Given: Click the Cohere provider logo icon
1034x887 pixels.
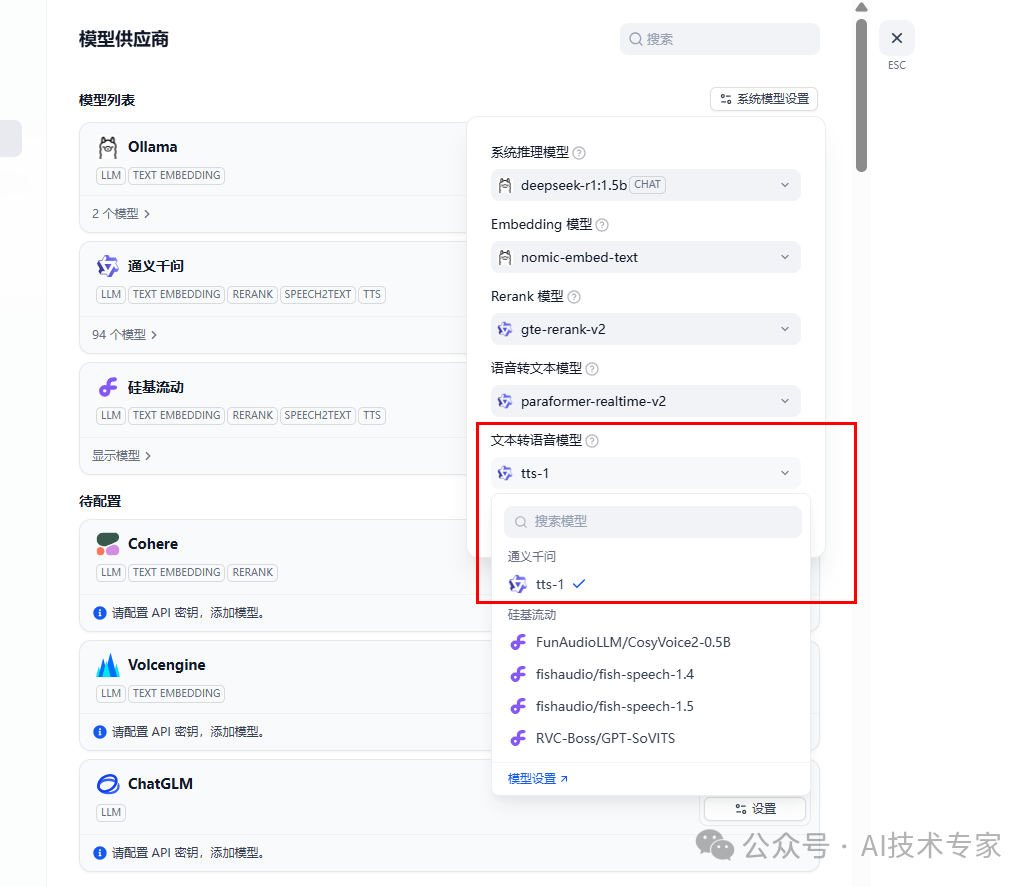Looking at the screenshot, I should pyautogui.click(x=107, y=544).
